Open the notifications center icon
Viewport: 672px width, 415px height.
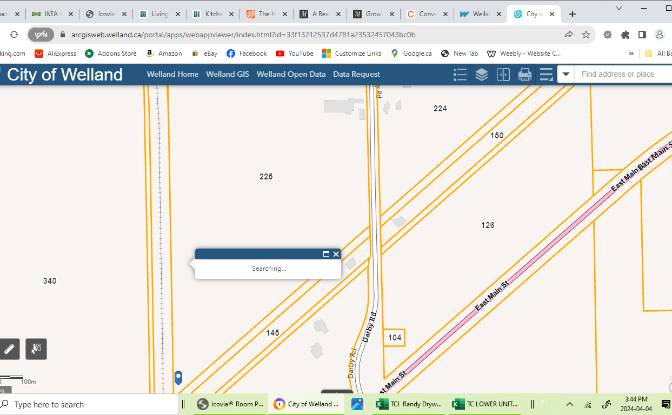pyautogui.click(x=666, y=404)
